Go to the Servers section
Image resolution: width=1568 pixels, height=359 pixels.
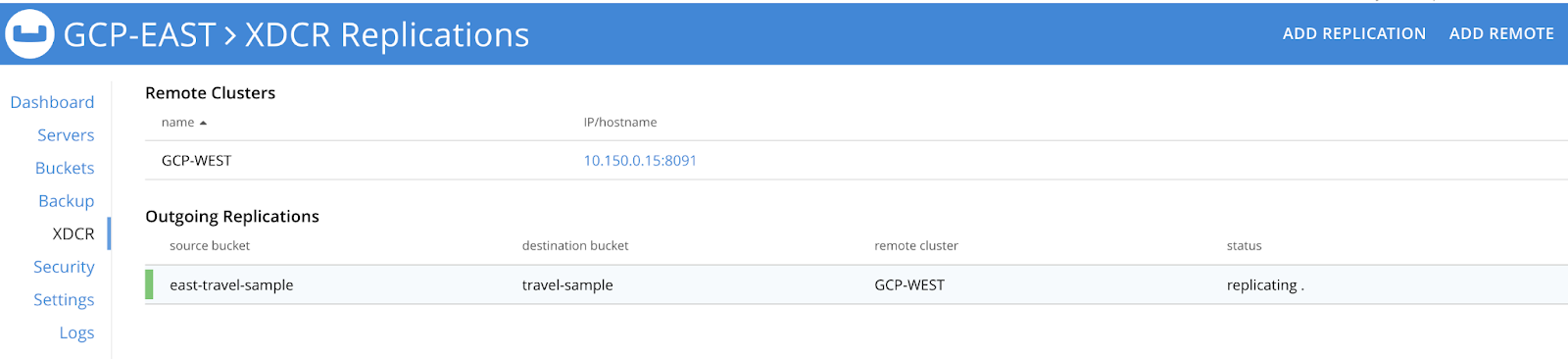click(66, 135)
